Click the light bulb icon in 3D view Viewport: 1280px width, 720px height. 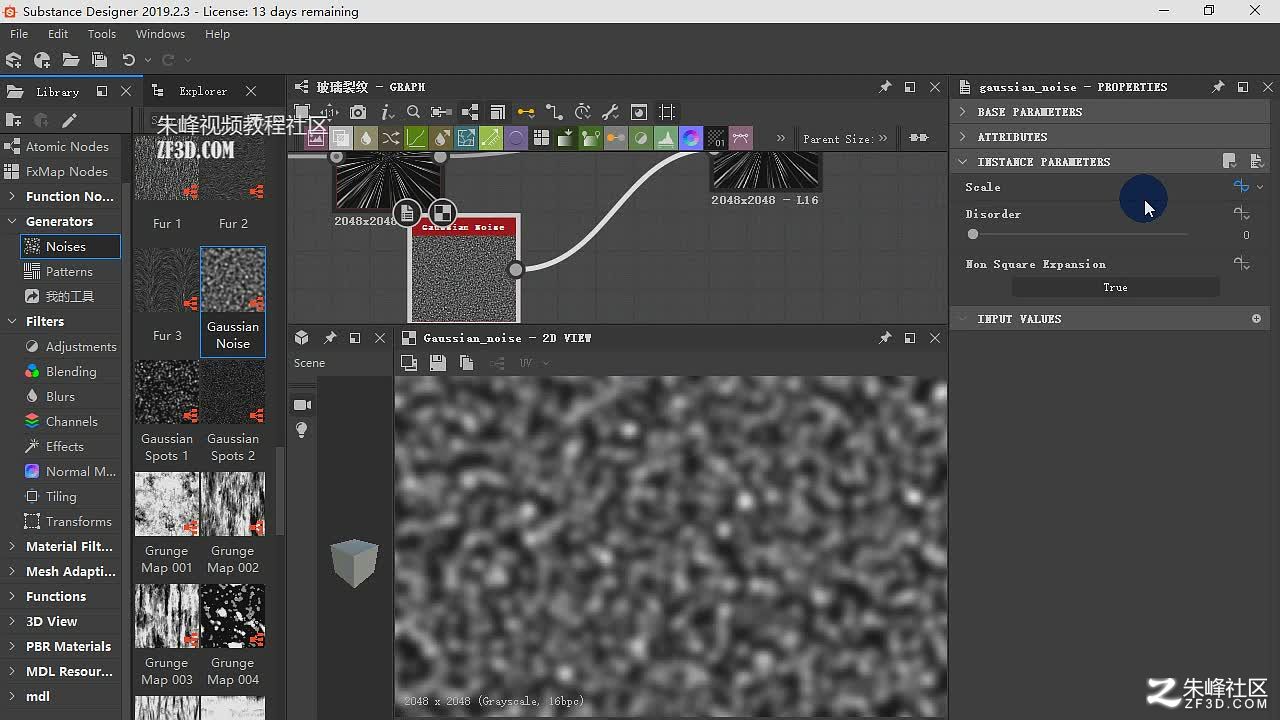[x=302, y=430]
